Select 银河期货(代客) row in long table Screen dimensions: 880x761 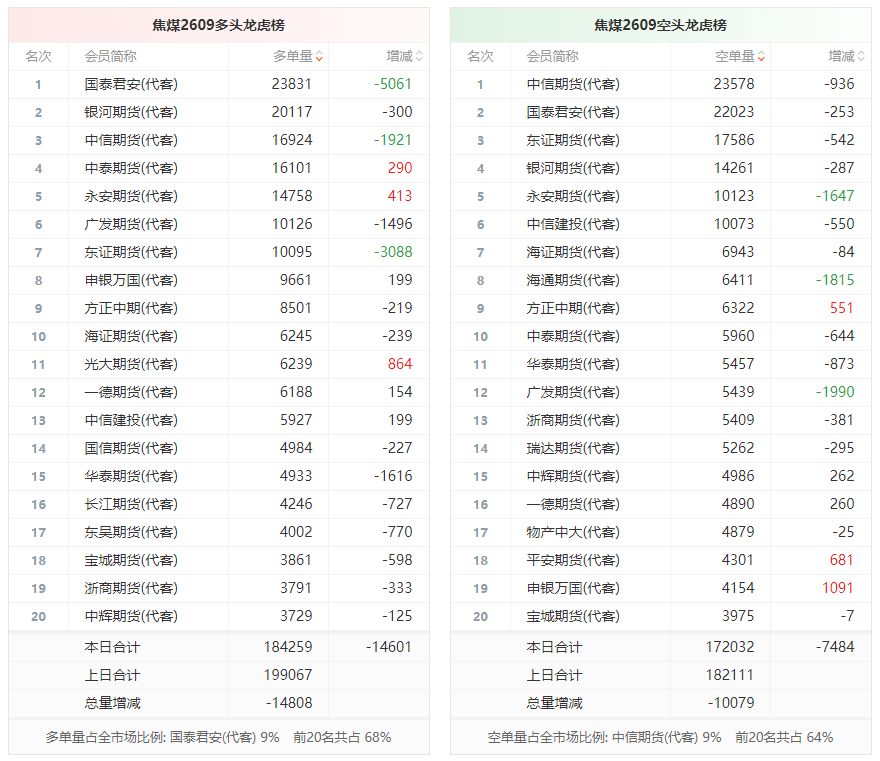[219, 112]
